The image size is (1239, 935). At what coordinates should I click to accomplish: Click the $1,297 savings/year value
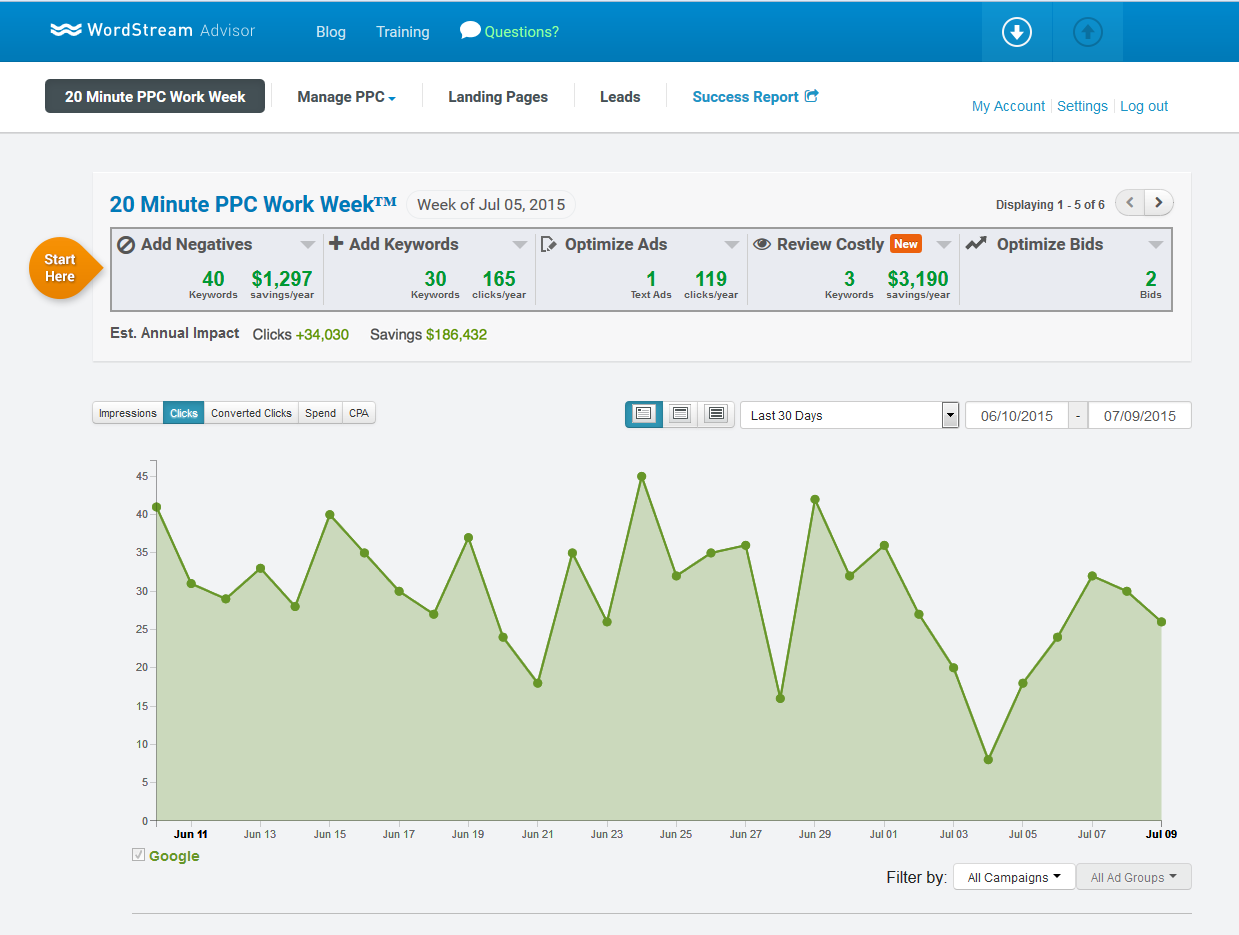282,284
